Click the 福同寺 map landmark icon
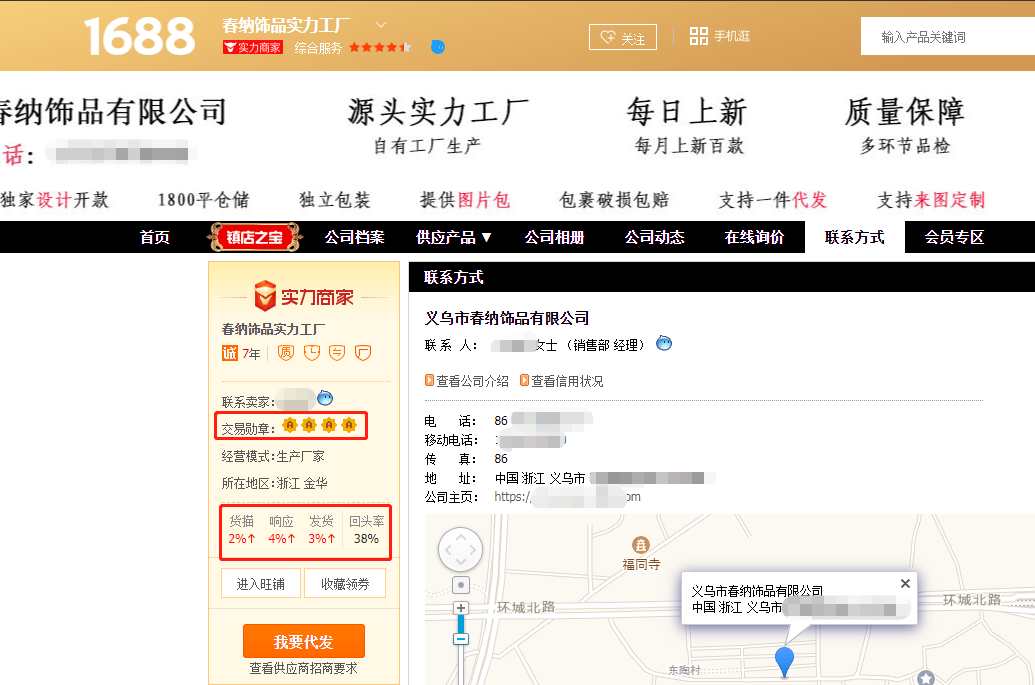Image resolution: width=1035 pixels, height=685 pixels. click(x=641, y=545)
